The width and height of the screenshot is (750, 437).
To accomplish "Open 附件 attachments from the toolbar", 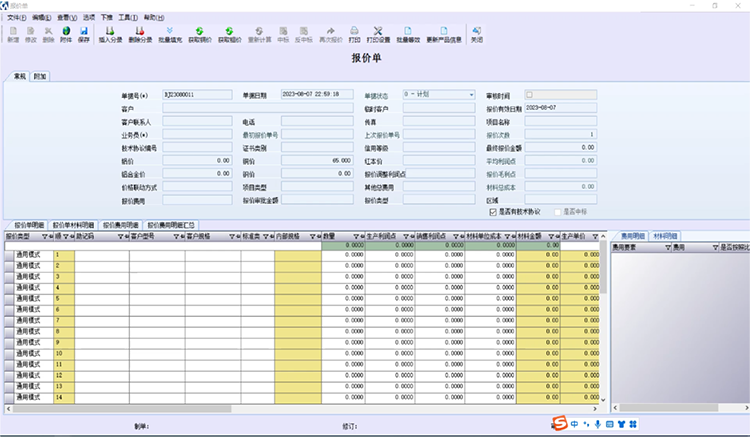I will (66, 34).
